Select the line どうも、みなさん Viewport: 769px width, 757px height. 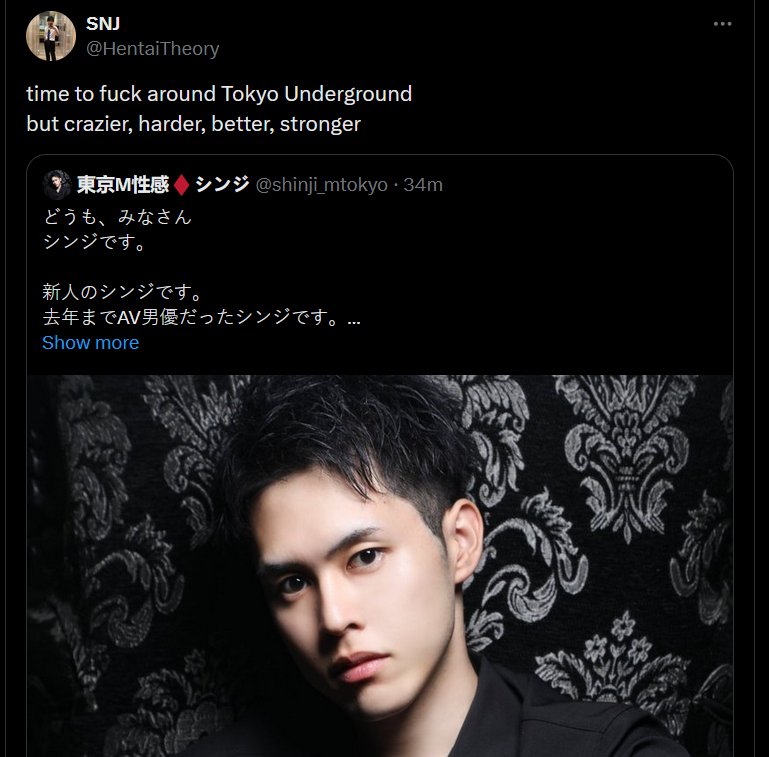pos(117,217)
